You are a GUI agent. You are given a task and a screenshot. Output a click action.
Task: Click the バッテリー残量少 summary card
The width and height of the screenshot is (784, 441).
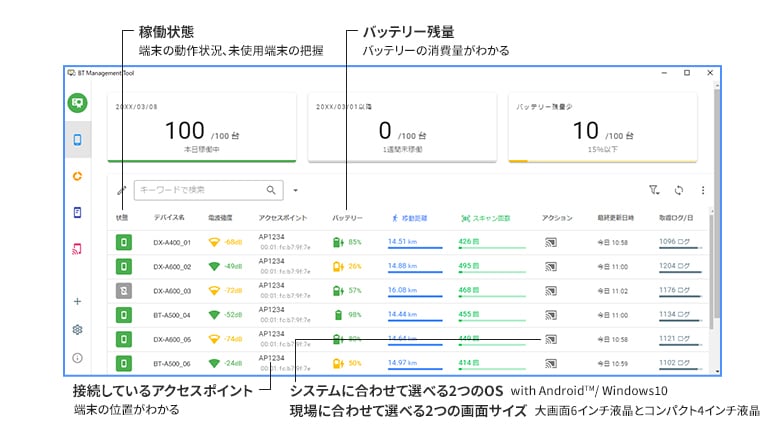click(x=603, y=127)
